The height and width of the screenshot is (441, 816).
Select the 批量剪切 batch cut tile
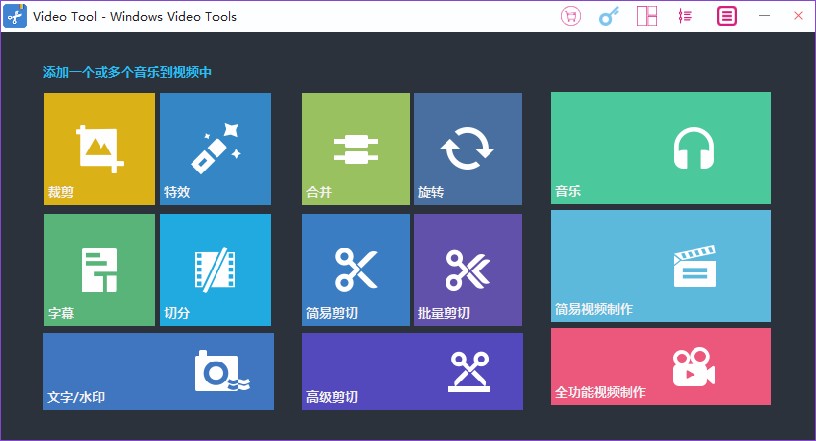pyautogui.click(x=468, y=270)
